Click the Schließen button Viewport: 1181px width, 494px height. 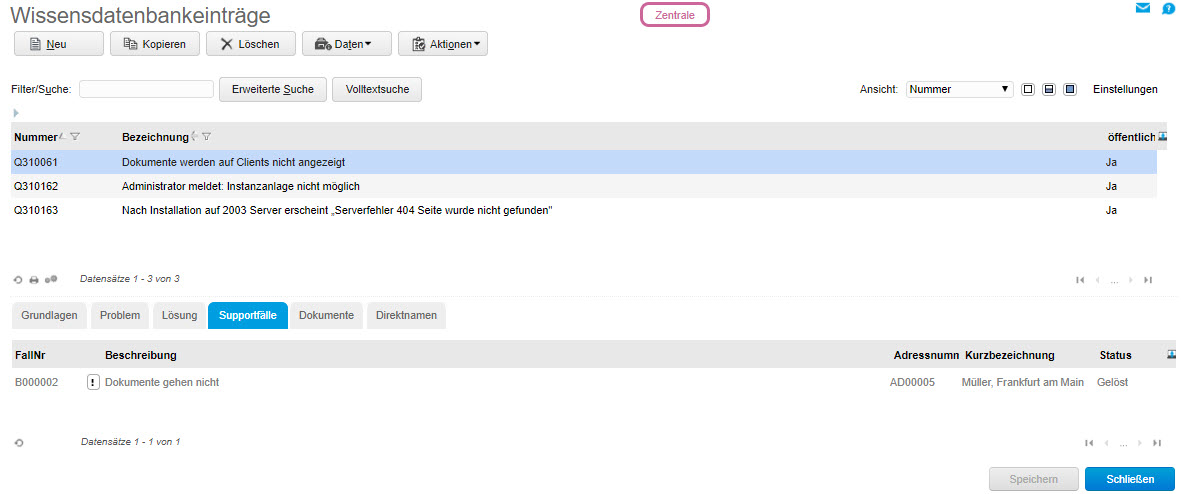click(x=1130, y=480)
